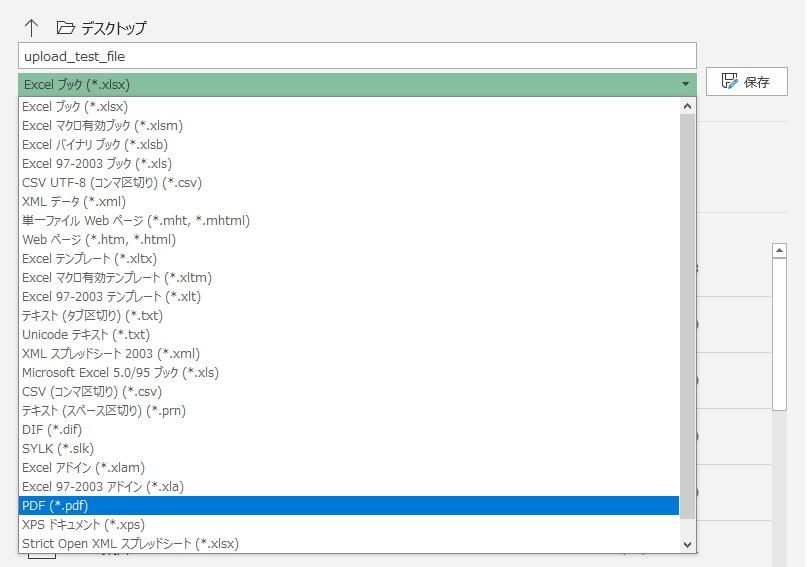Select Unicode text (*.txt) format
807x567 pixels.
pyautogui.click(x=86, y=335)
